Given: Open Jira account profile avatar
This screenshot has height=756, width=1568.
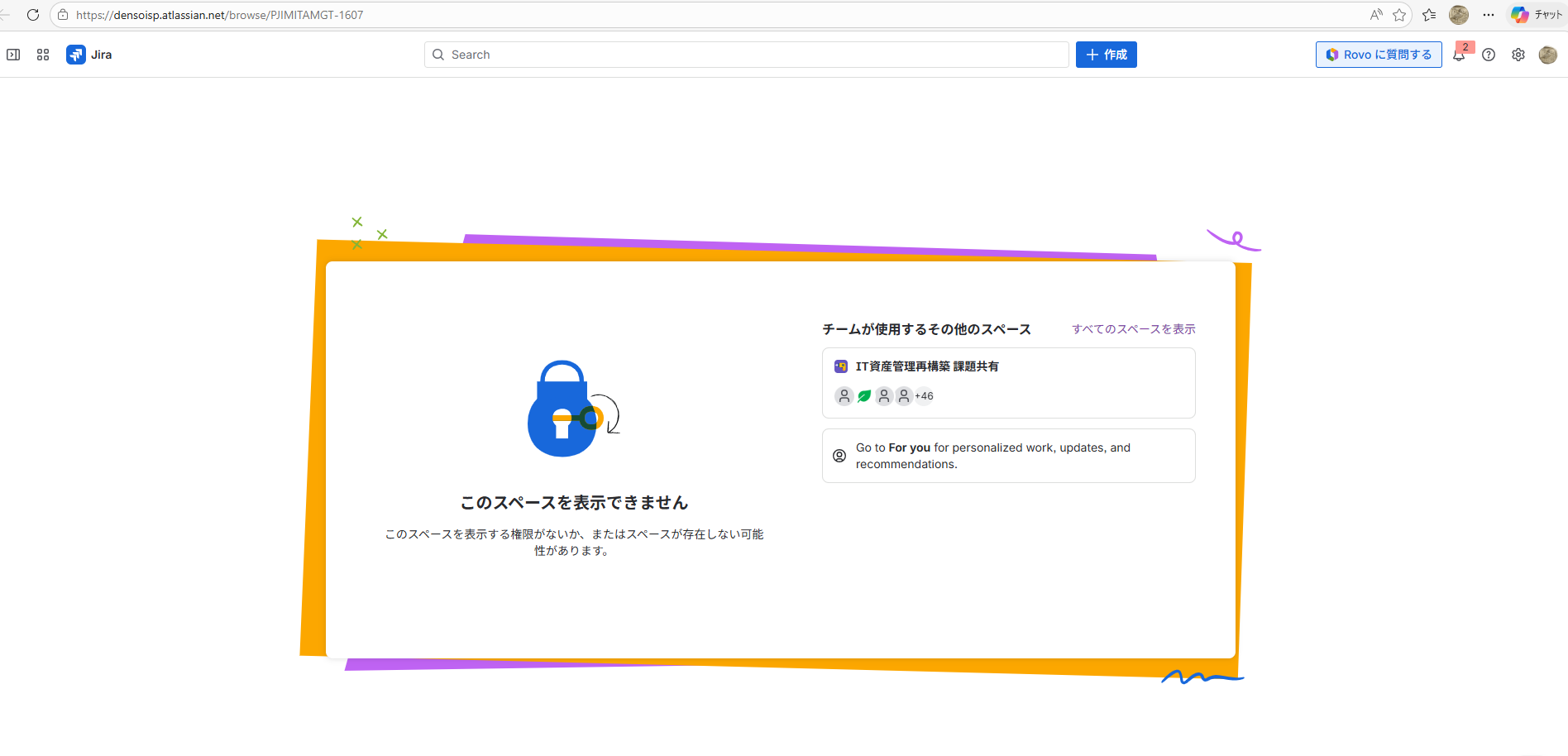Looking at the screenshot, I should pos(1548,55).
